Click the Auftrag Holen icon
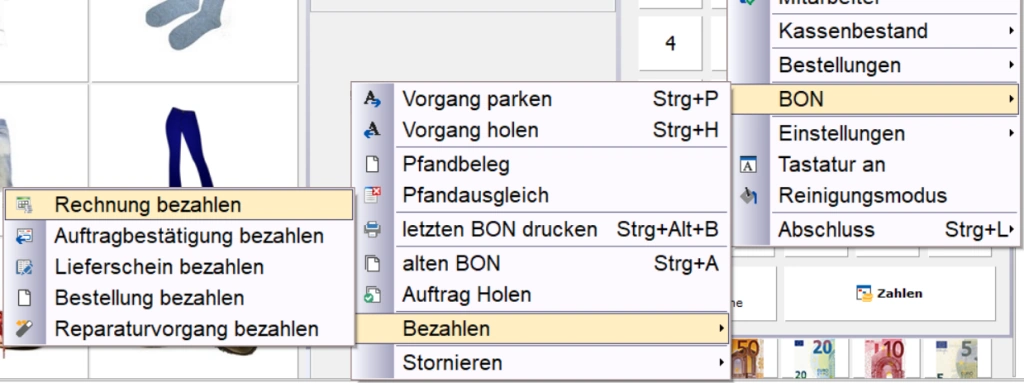Image resolution: width=1024 pixels, height=383 pixels. click(x=372, y=295)
